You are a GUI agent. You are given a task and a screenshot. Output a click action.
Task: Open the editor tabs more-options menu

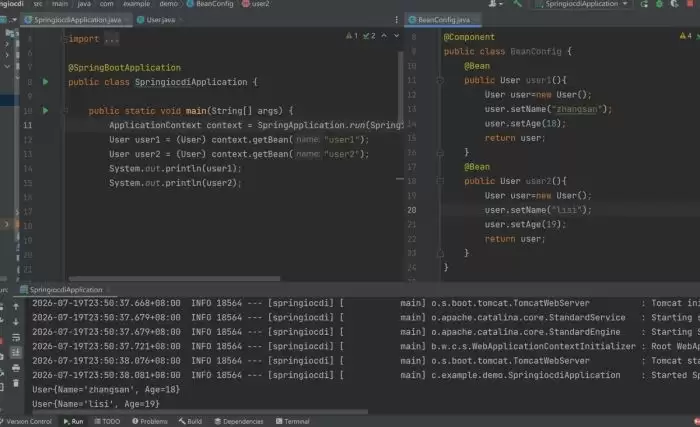click(396, 20)
